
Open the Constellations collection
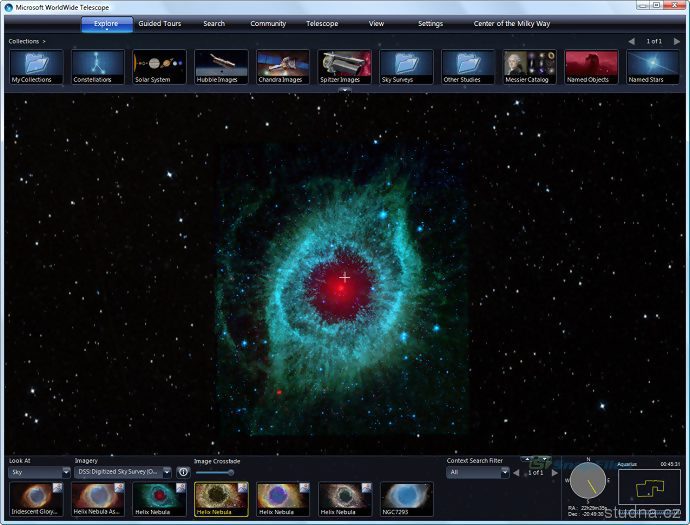(x=98, y=67)
